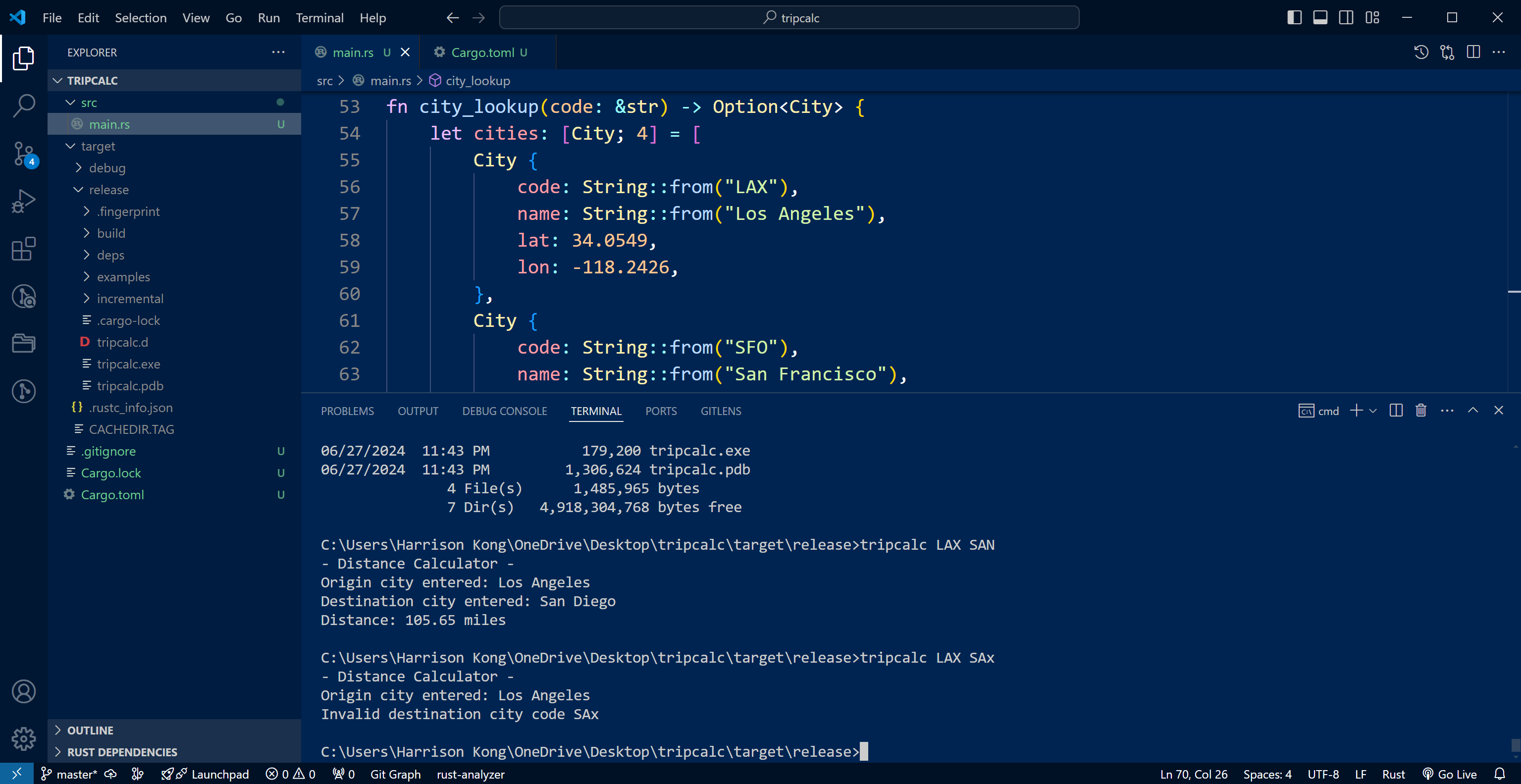
Task: Split the terminal panel
Action: 1396,410
